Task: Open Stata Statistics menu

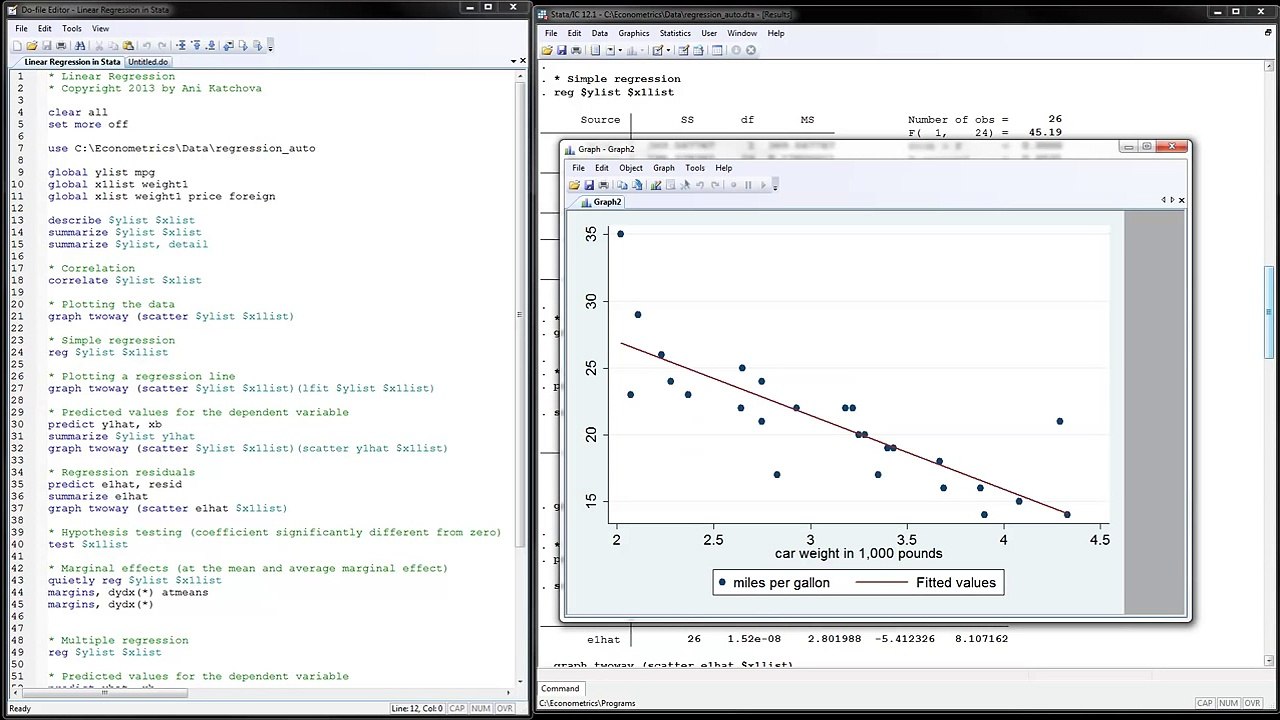Action: [675, 33]
